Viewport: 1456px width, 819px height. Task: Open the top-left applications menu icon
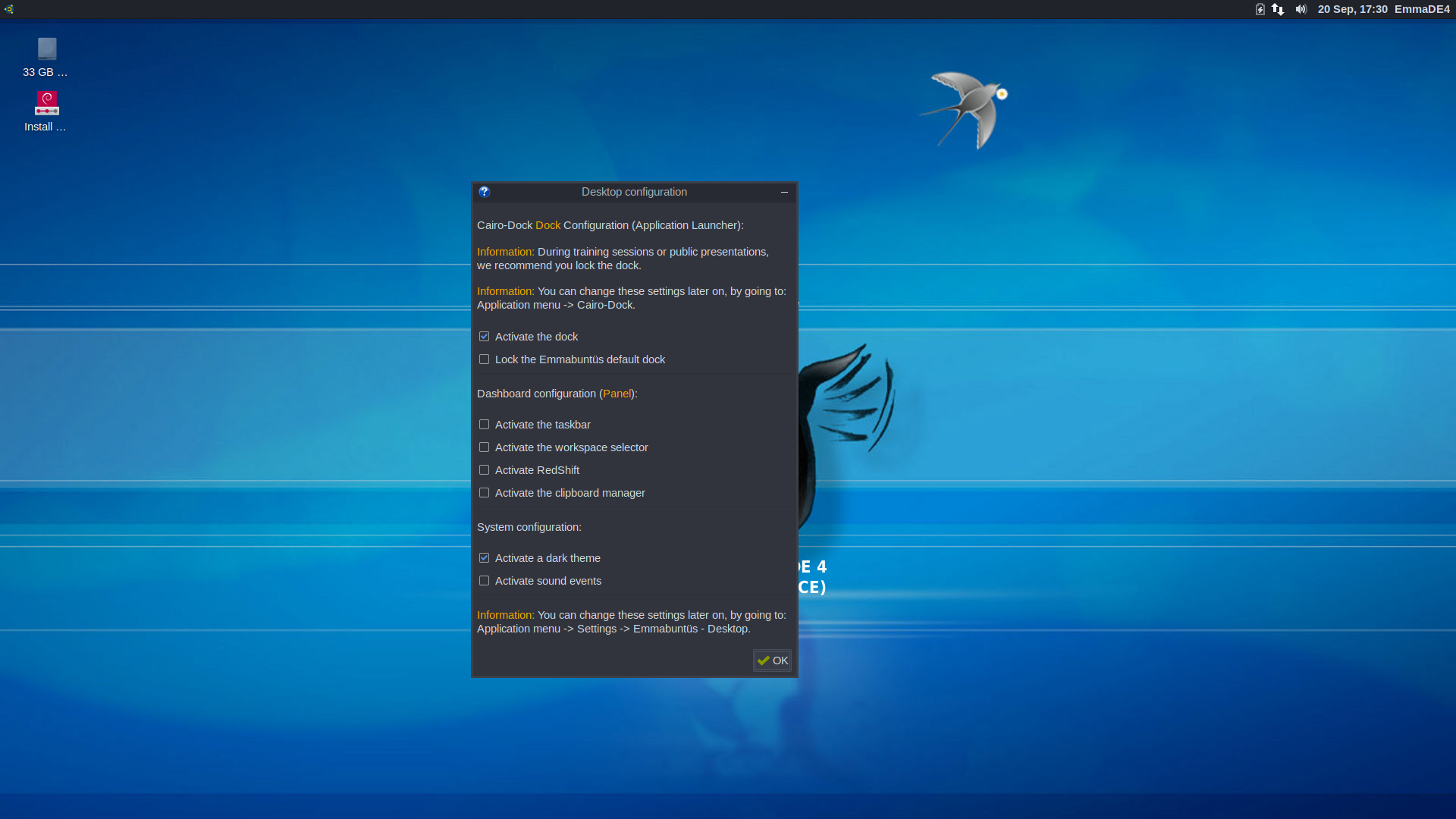point(8,9)
